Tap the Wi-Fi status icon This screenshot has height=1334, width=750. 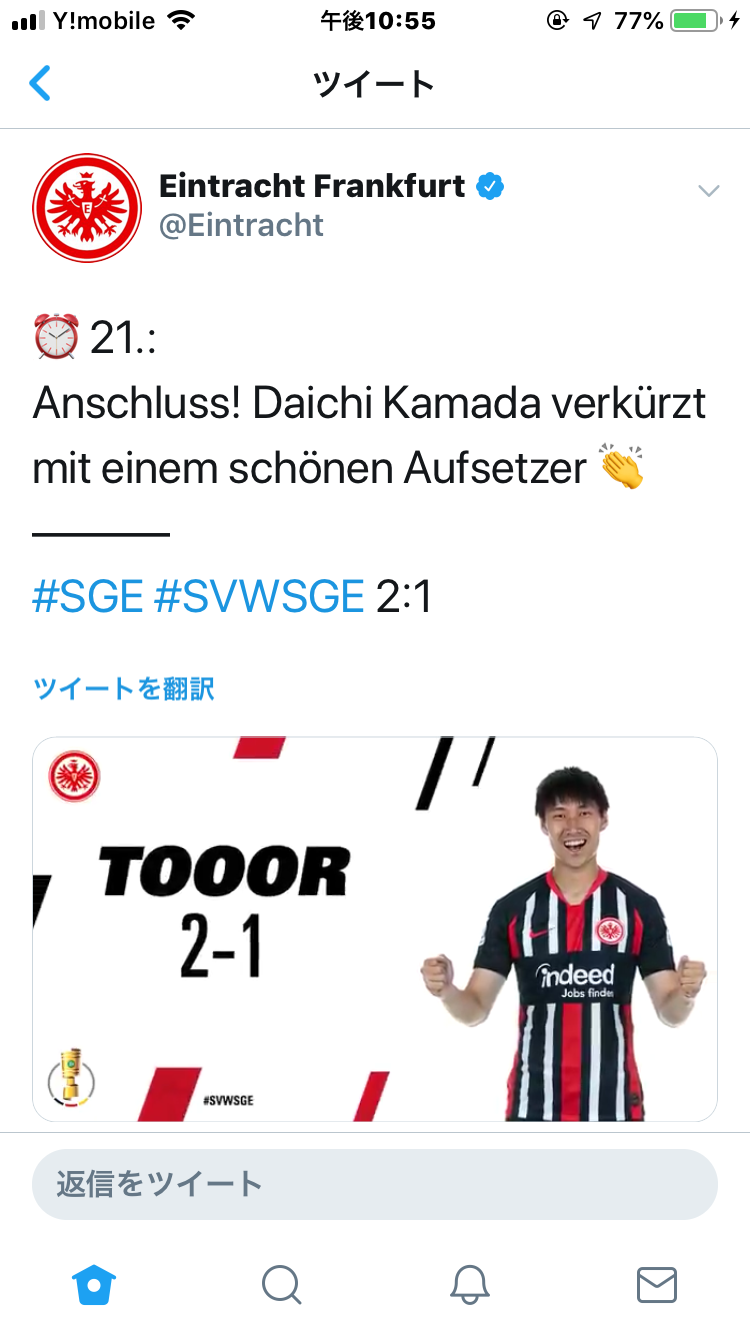[x=181, y=20]
